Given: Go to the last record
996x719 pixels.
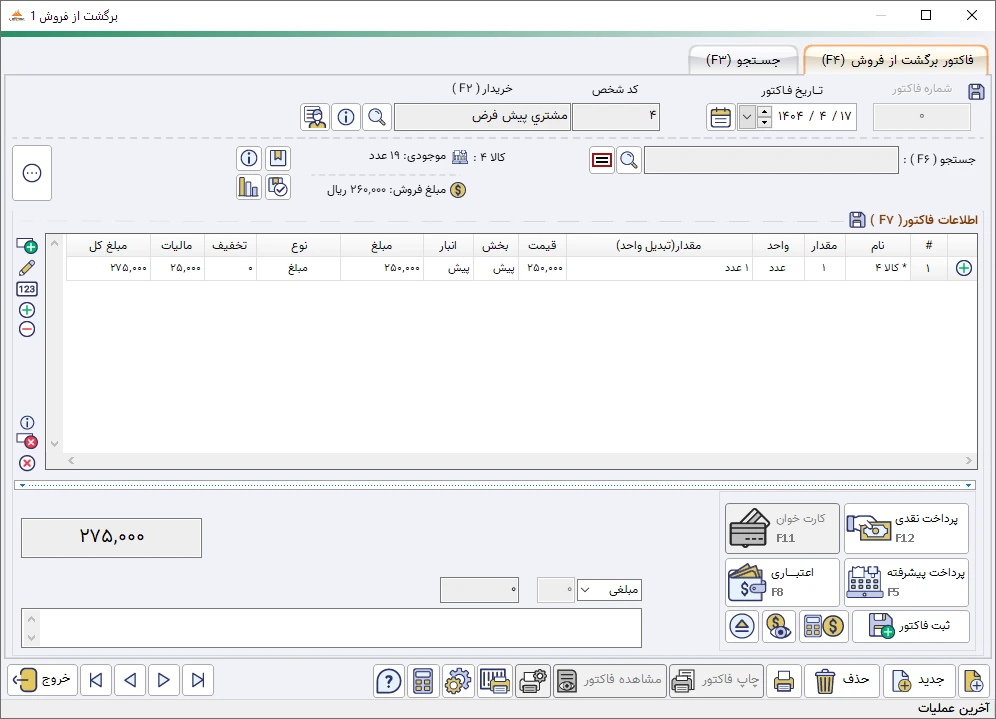Looking at the screenshot, I should click(198, 680).
